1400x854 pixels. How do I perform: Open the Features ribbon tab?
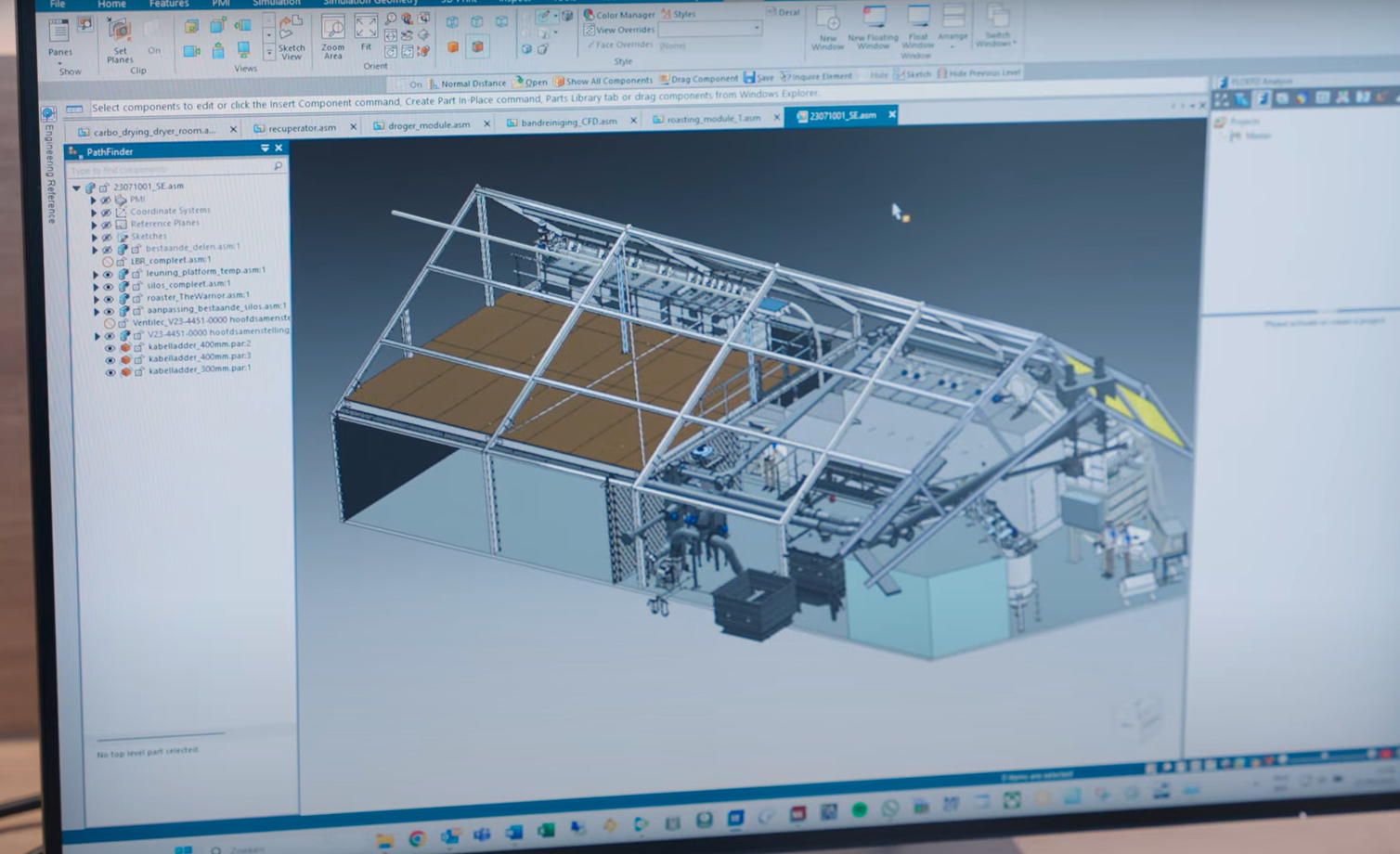(x=168, y=5)
